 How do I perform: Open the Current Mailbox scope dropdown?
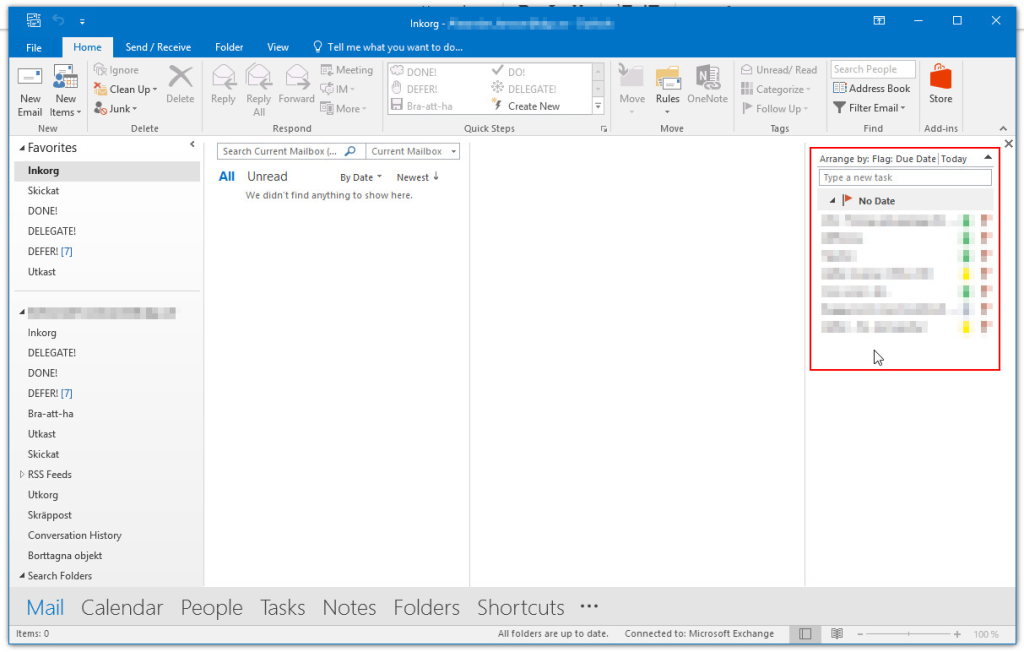[x=413, y=152]
